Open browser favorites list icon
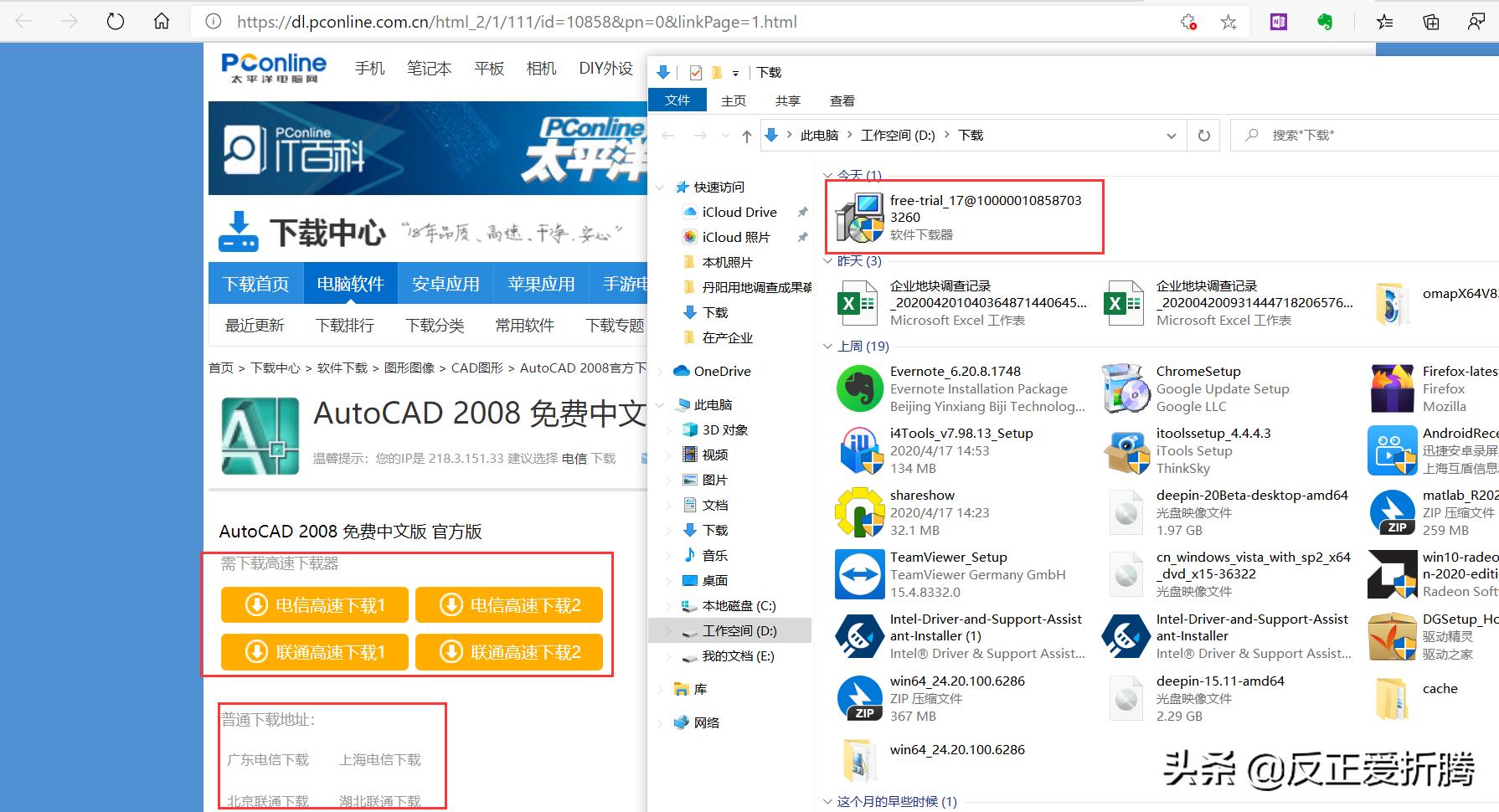The width and height of the screenshot is (1499, 812). [1385, 23]
